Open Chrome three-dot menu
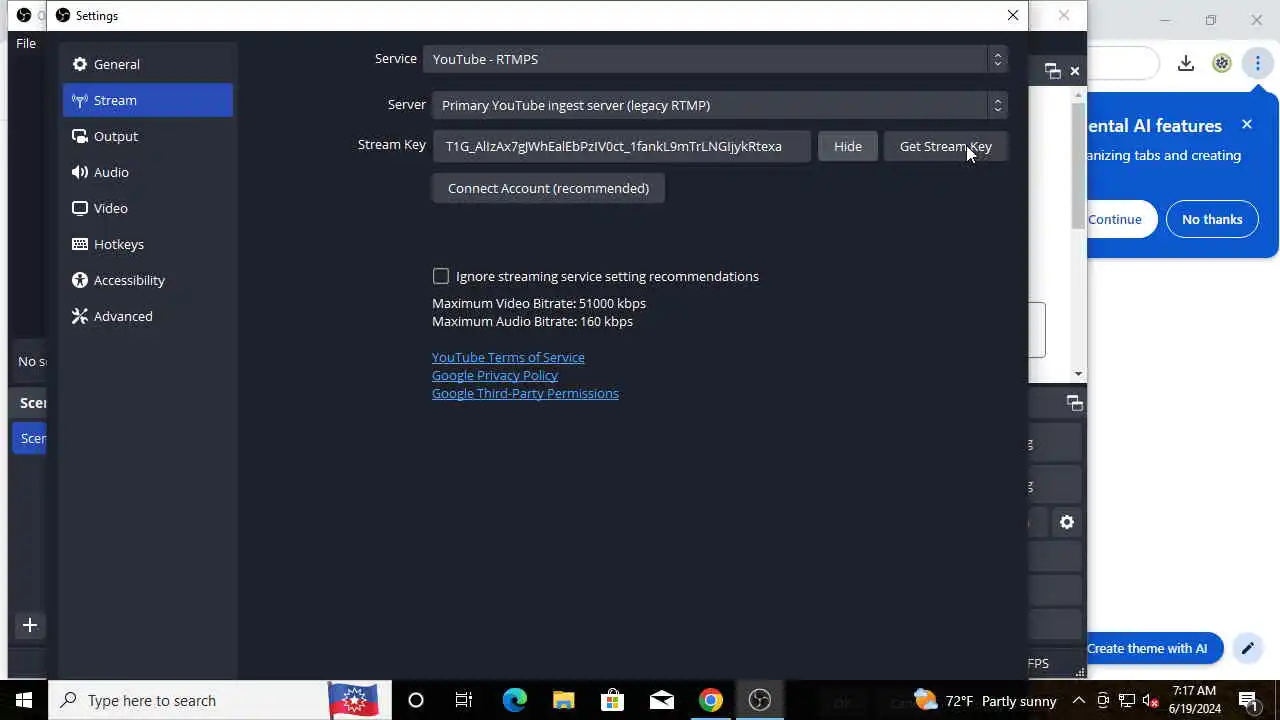Image resolution: width=1280 pixels, height=720 pixels. tap(1258, 64)
